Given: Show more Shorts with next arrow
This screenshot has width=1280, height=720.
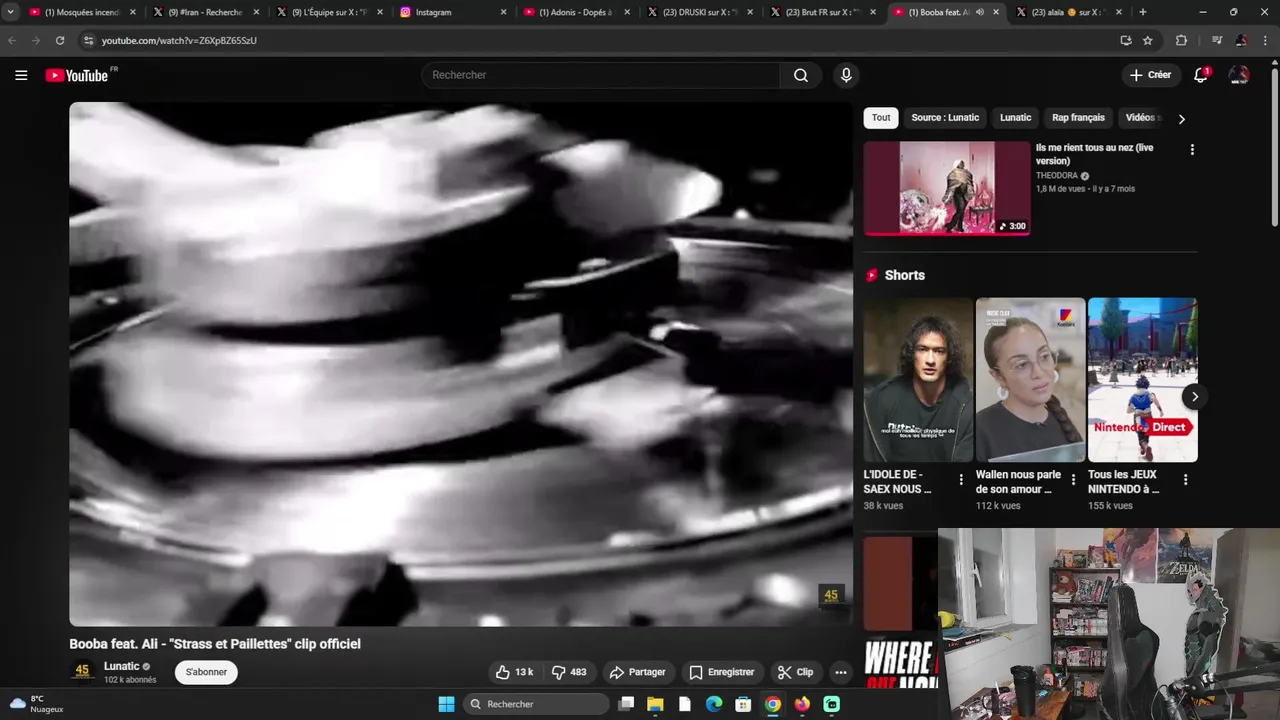Looking at the screenshot, I should point(1194,397).
